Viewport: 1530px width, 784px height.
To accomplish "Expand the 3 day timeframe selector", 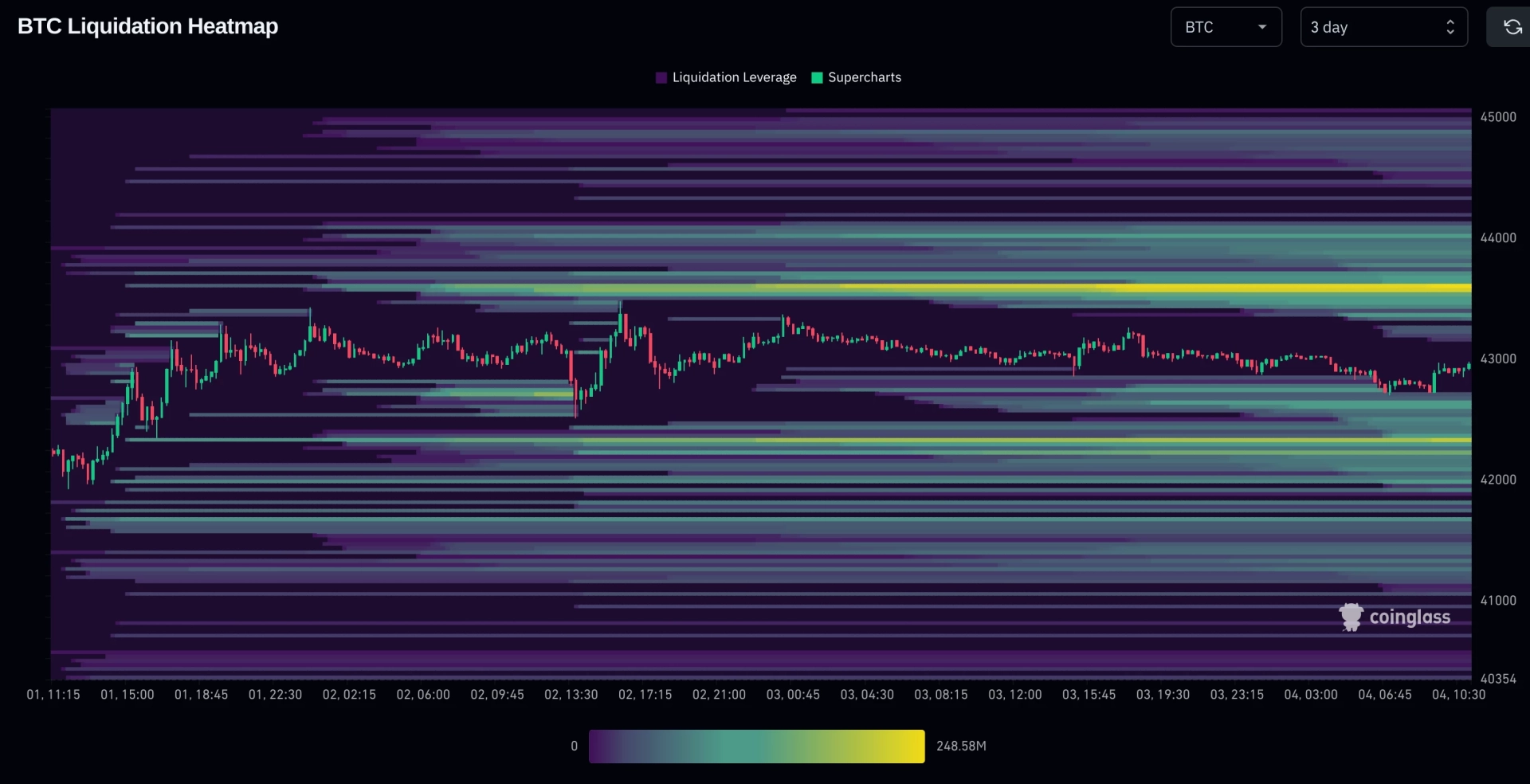I will click(x=1383, y=27).
